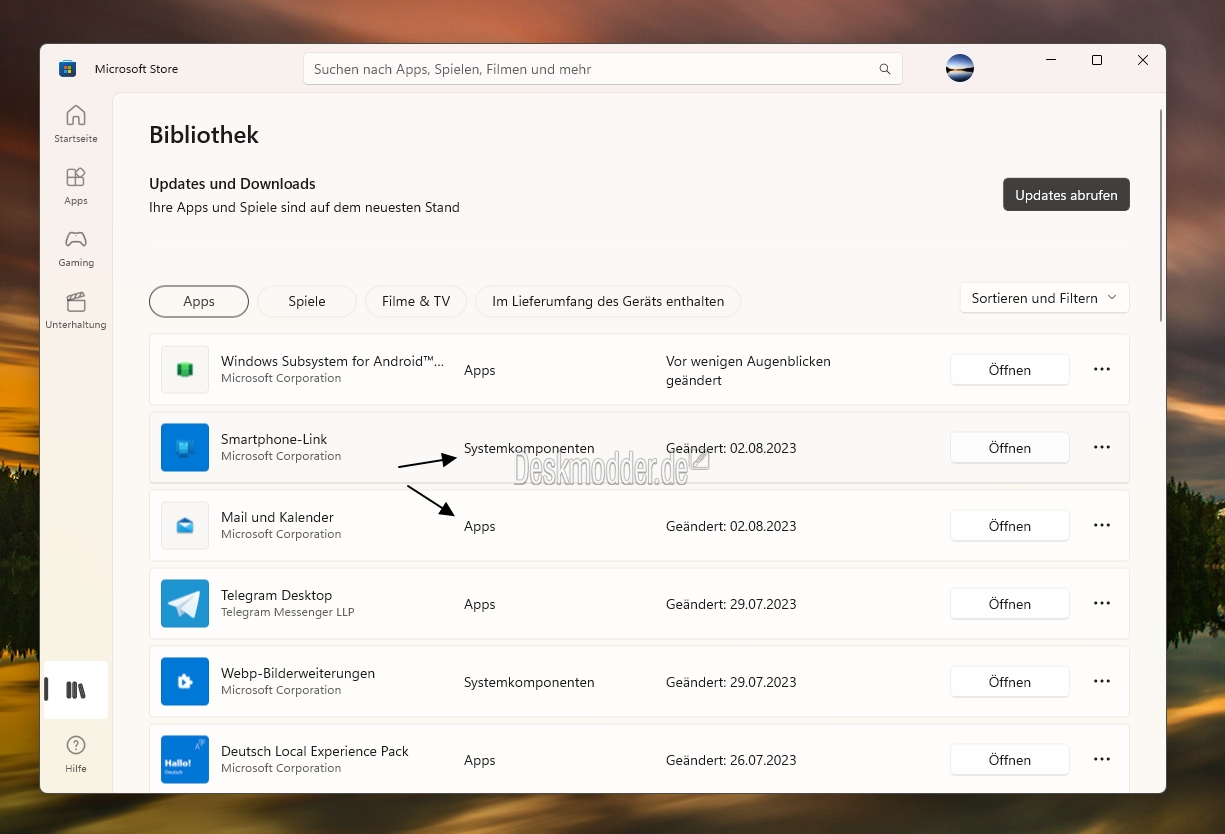Click the search magnifier icon
This screenshot has width=1225, height=834.
885,69
